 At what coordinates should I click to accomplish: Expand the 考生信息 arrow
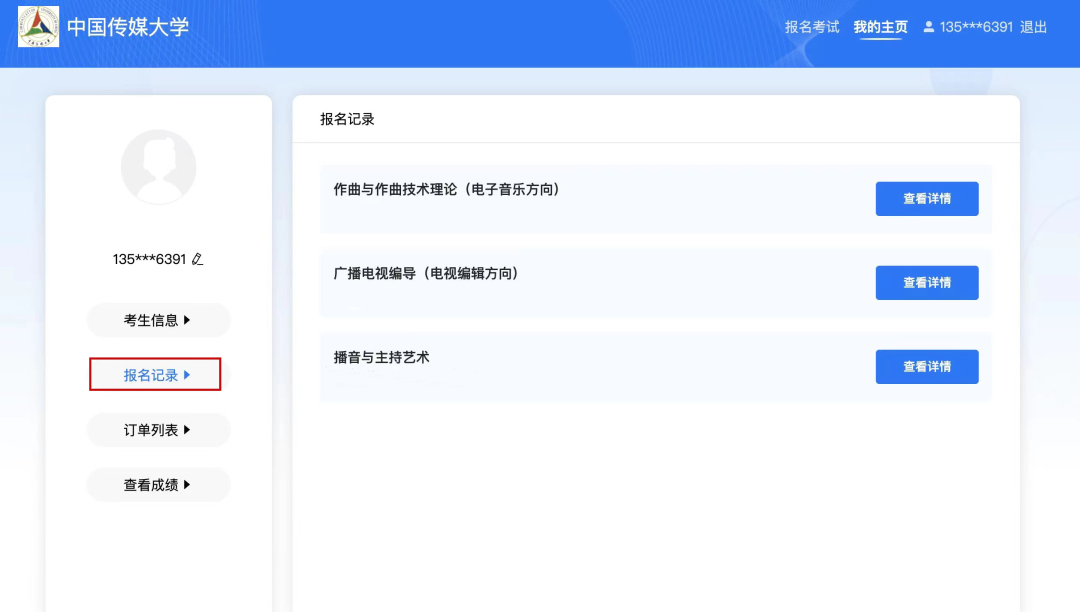point(187,320)
